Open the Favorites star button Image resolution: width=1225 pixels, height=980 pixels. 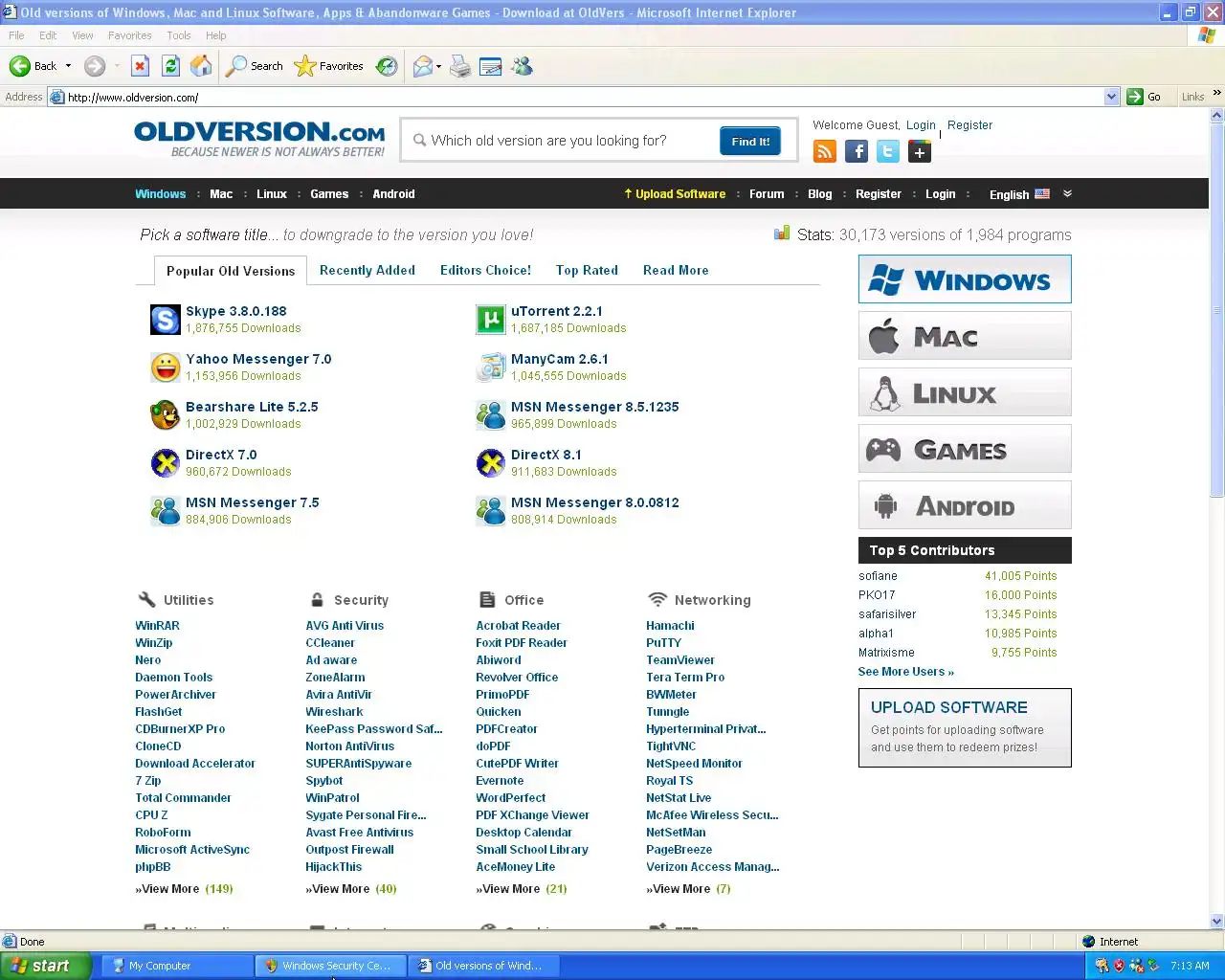(x=329, y=66)
